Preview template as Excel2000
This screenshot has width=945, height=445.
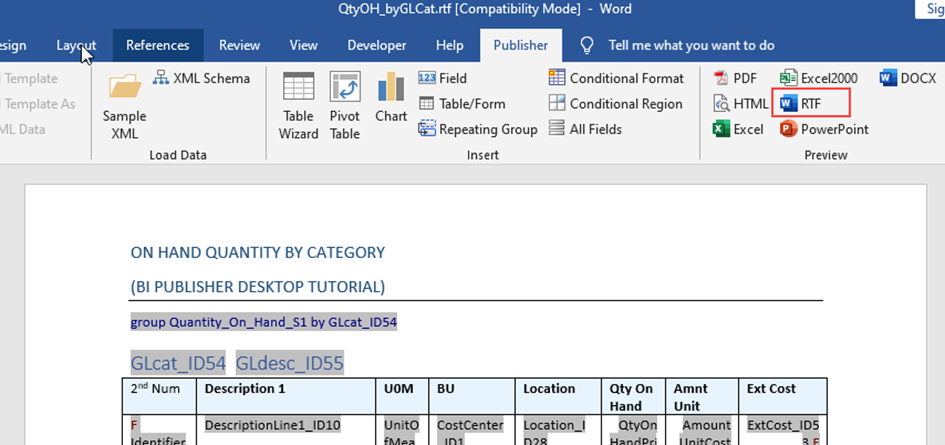[818, 78]
